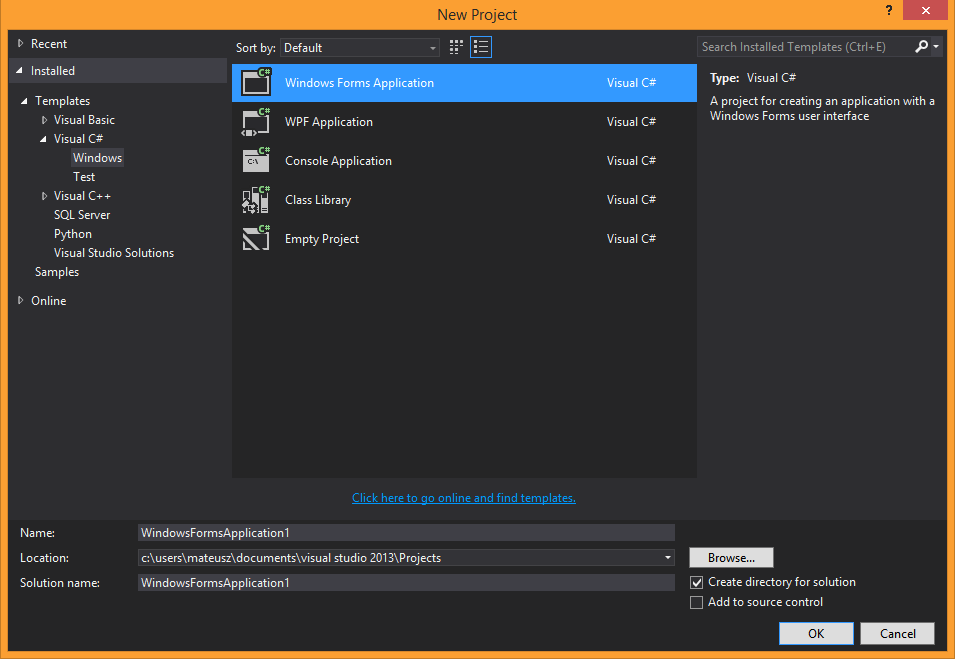Viewport: 955px width, 659px height.
Task: Close the New Project dialog
Action: [x=925, y=10]
